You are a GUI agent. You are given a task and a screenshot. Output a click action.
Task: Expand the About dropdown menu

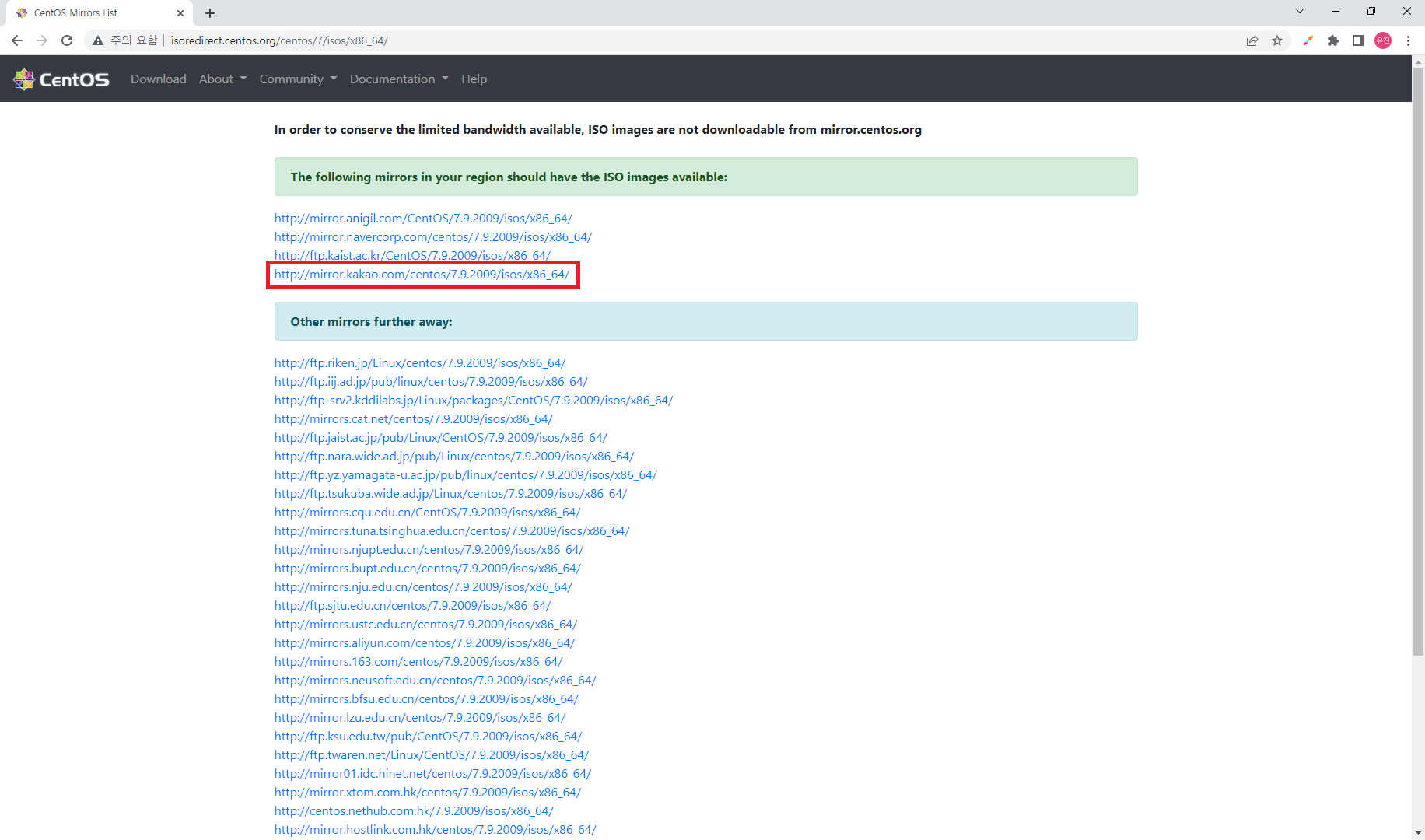222,79
